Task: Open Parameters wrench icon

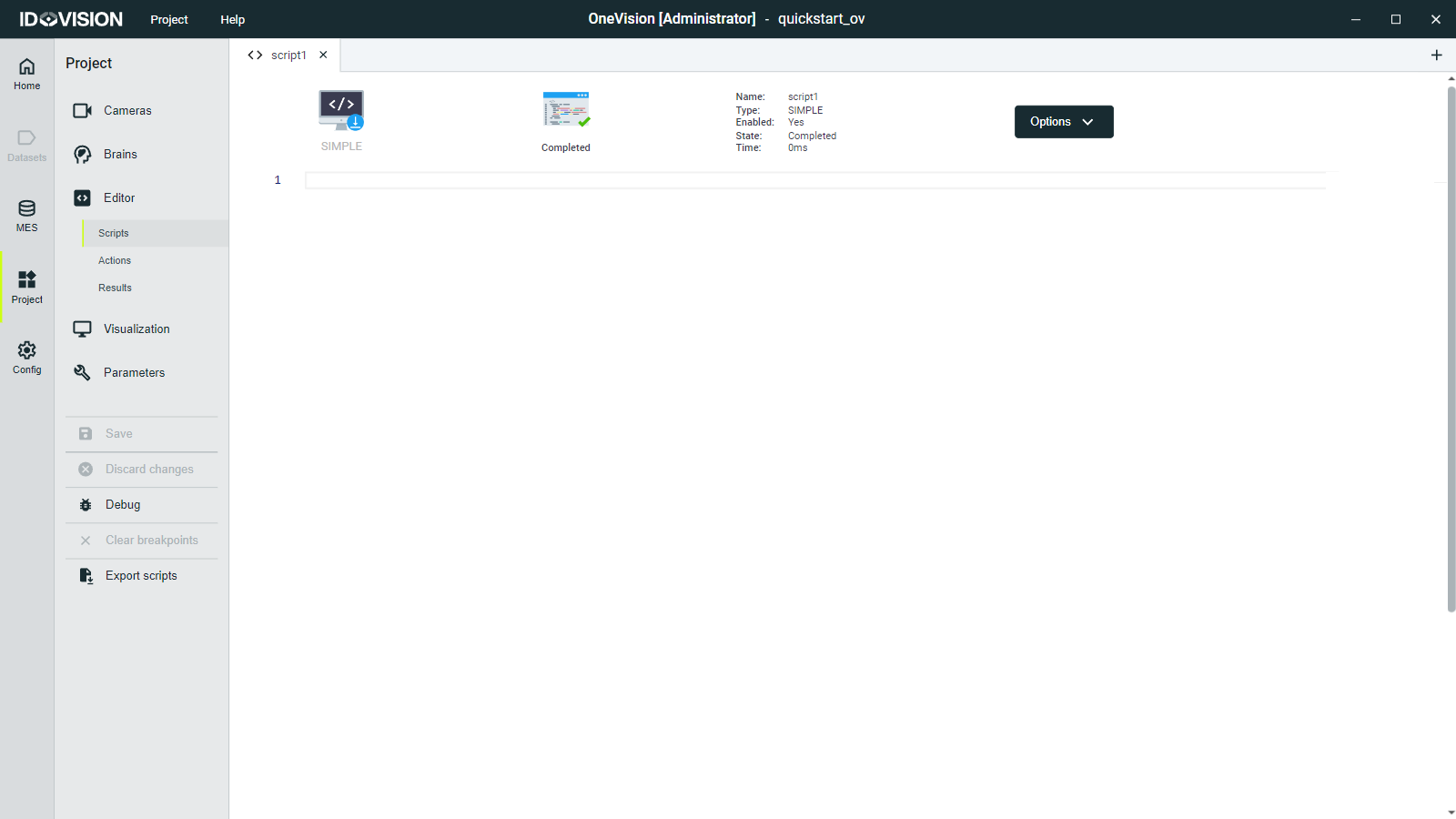Action: point(82,372)
